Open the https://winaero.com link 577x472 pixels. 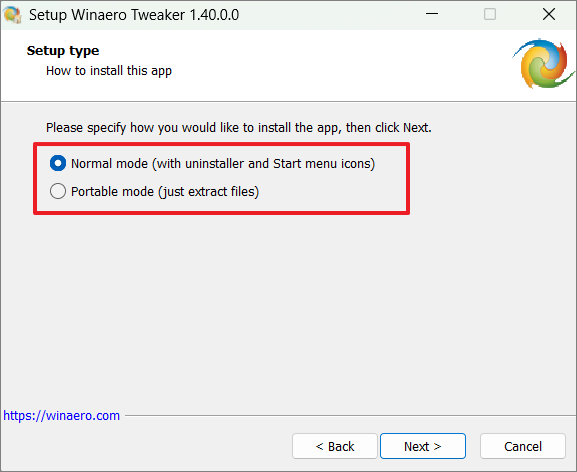point(61,416)
